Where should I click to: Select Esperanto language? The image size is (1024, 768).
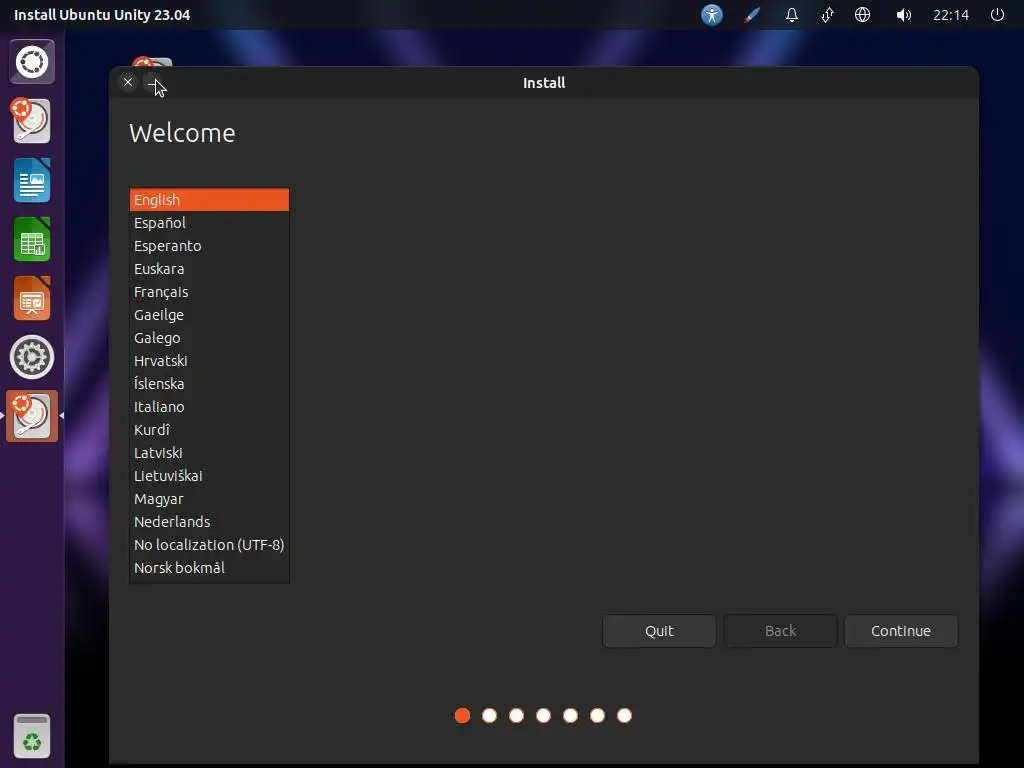pyautogui.click(x=209, y=246)
